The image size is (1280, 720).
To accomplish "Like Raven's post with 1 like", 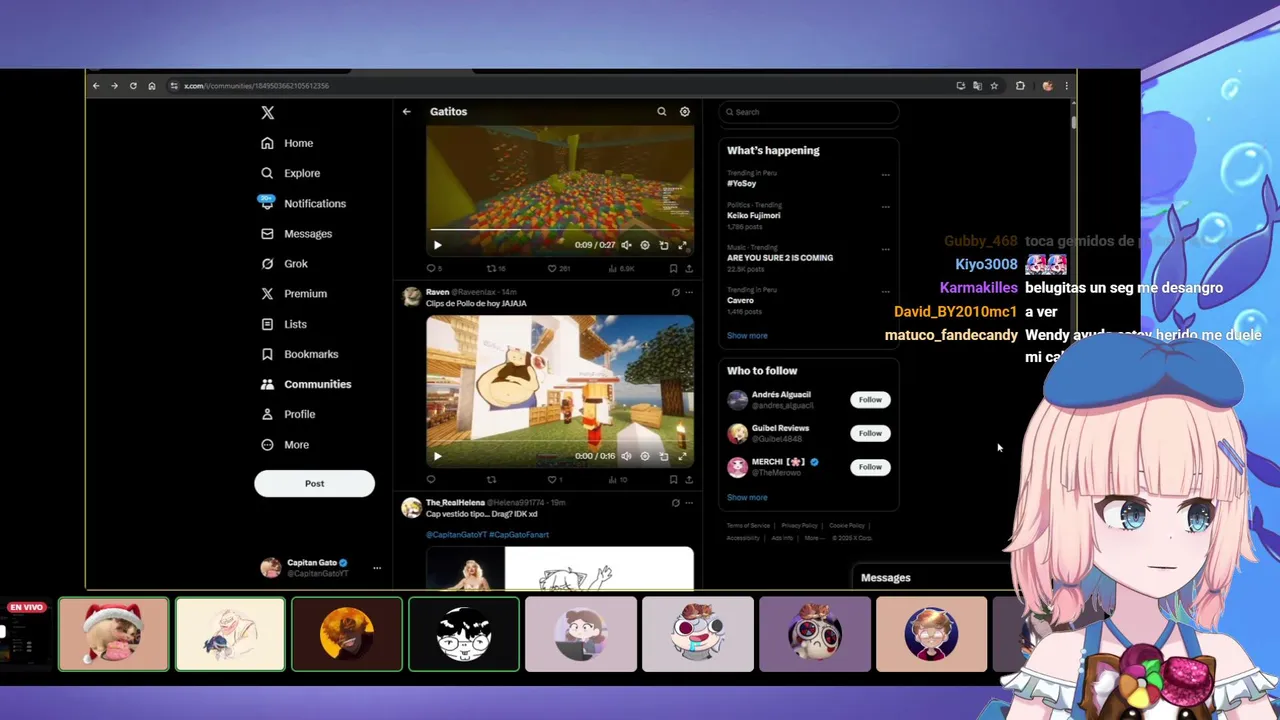I will point(554,479).
